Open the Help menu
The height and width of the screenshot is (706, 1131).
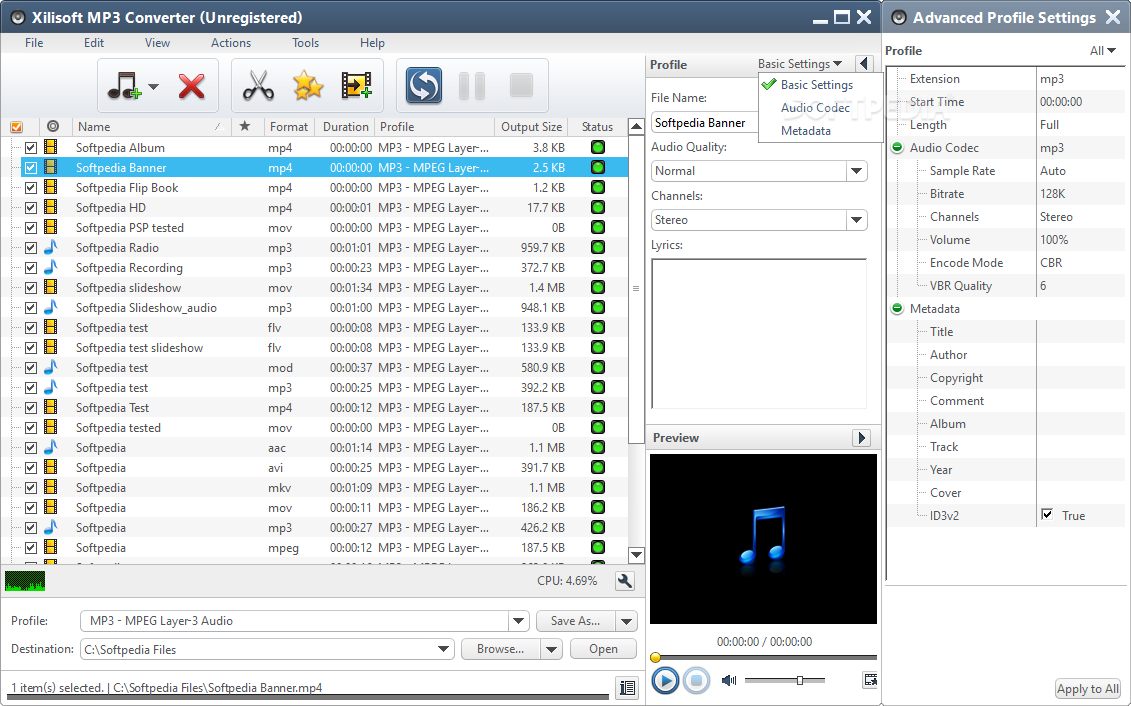(x=372, y=43)
